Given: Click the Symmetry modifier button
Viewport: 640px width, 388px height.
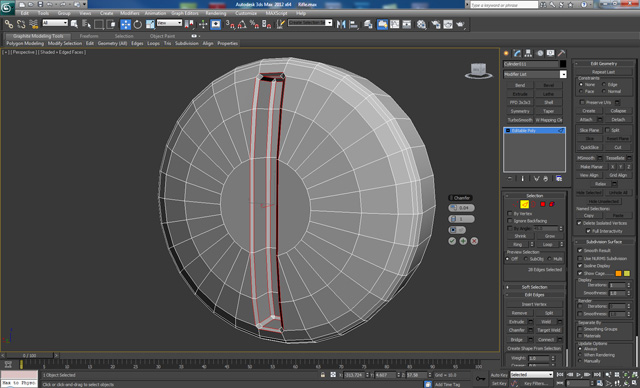Looking at the screenshot, I should click(x=520, y=111).
